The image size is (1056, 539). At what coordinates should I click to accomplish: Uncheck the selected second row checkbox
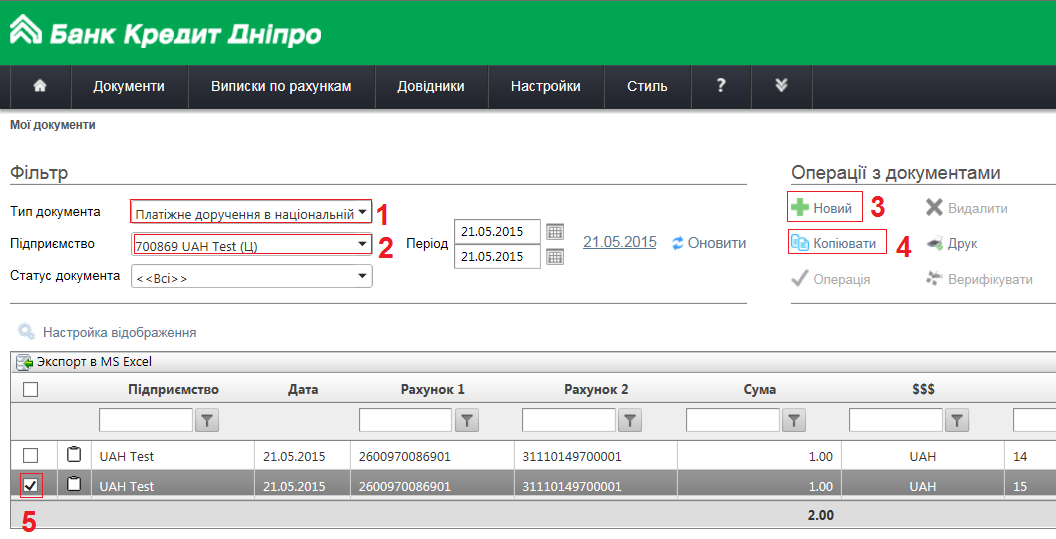click(x=30, y=486)
